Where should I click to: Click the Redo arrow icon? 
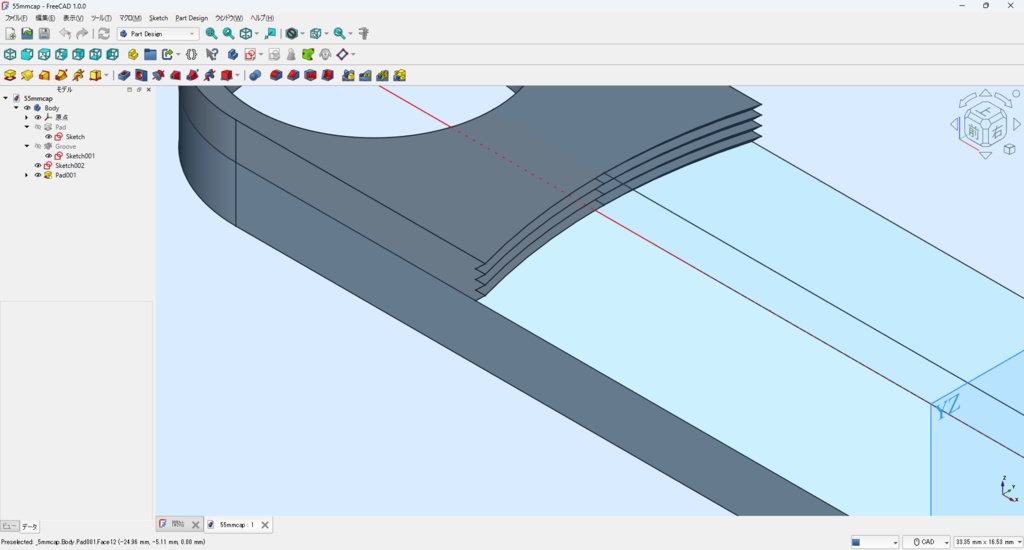click(82, 33)
